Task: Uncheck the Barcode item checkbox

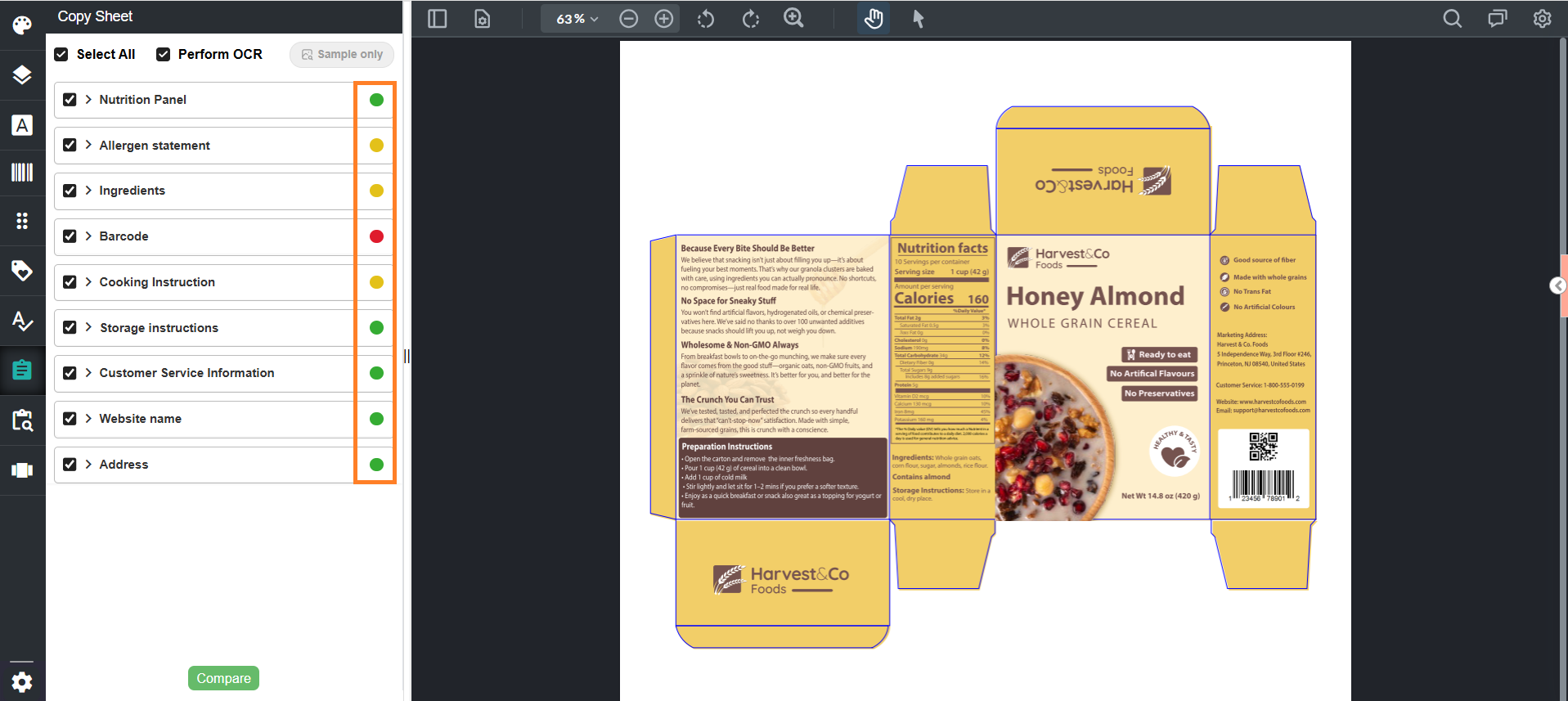Action: tap(70, 236)
